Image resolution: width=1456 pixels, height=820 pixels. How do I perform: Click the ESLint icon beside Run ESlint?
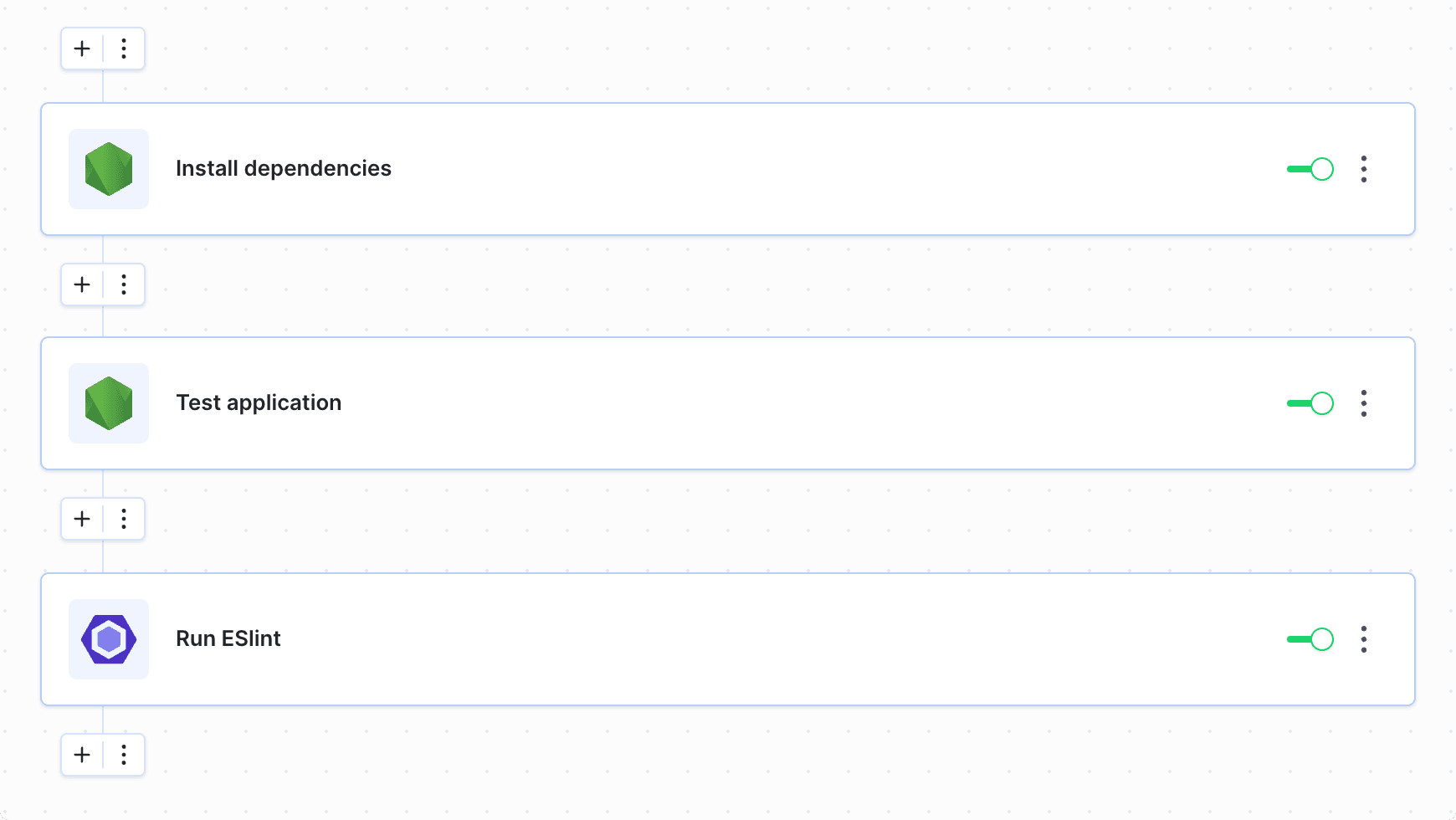point(109,639)
